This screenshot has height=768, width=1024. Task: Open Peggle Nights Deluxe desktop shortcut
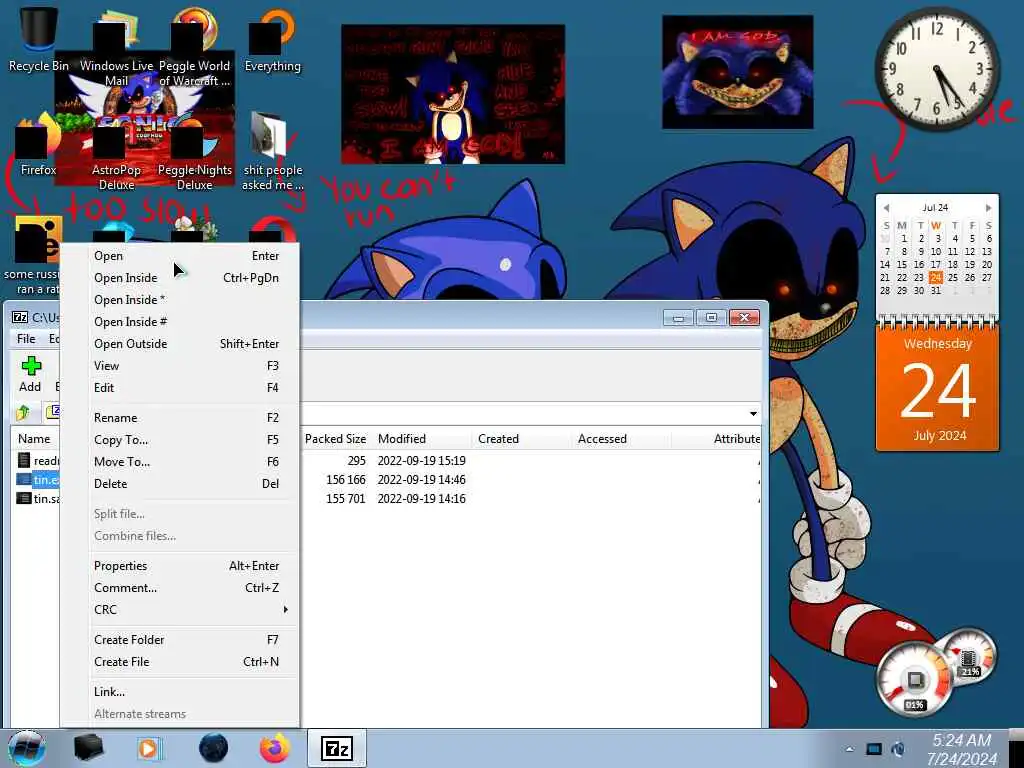point(195,157)
